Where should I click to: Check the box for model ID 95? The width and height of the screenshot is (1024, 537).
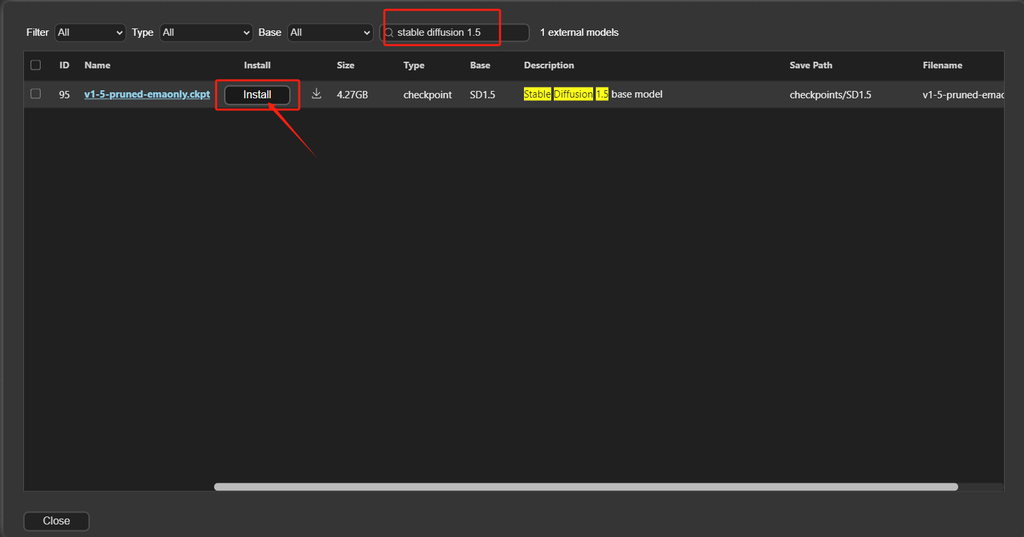(x=36, y=94)
